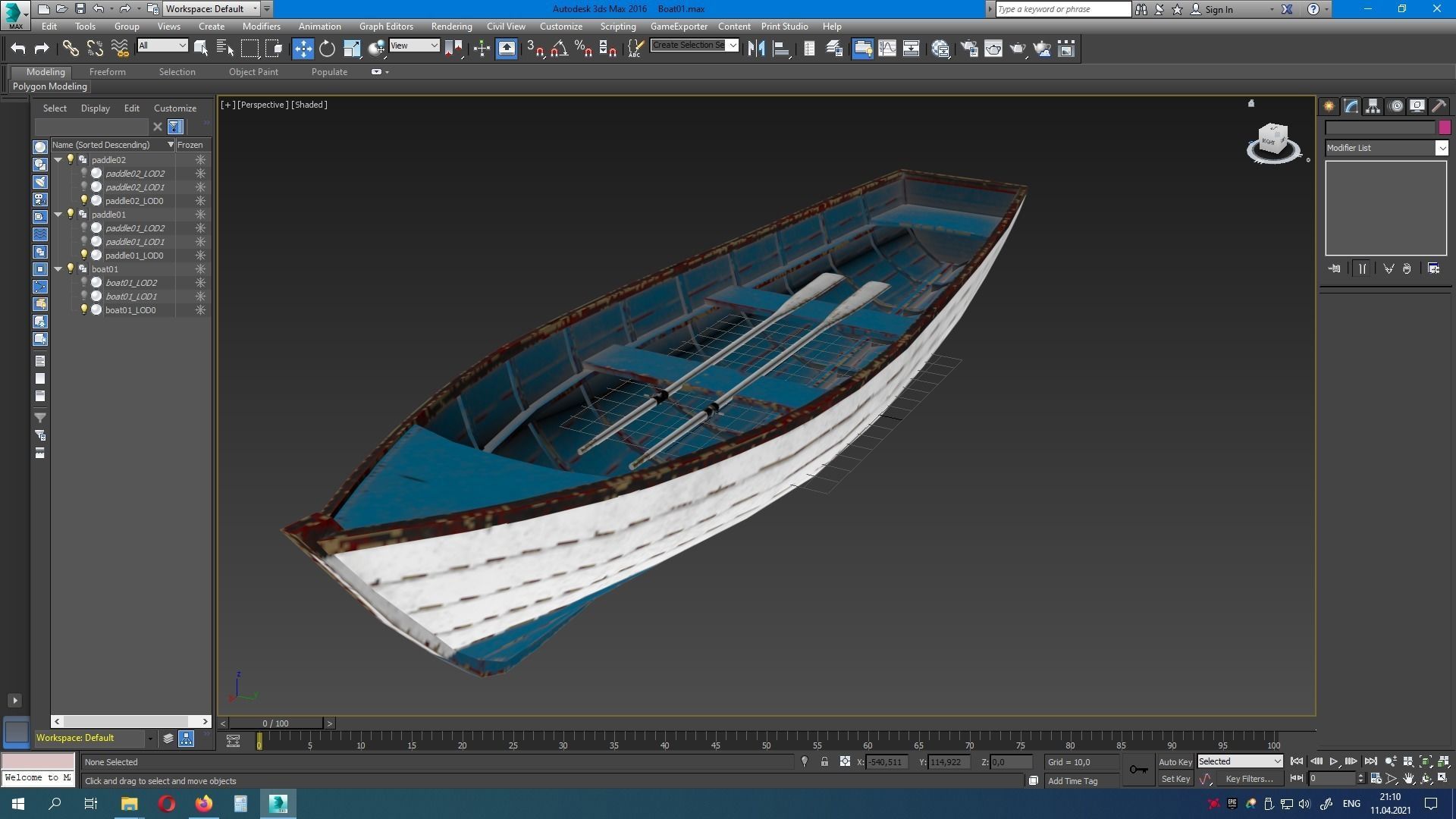The width and height of the screenshot is (1456, 819).
Task: Open Firefox from the Windows taskbar
Action: click(204, 803)
